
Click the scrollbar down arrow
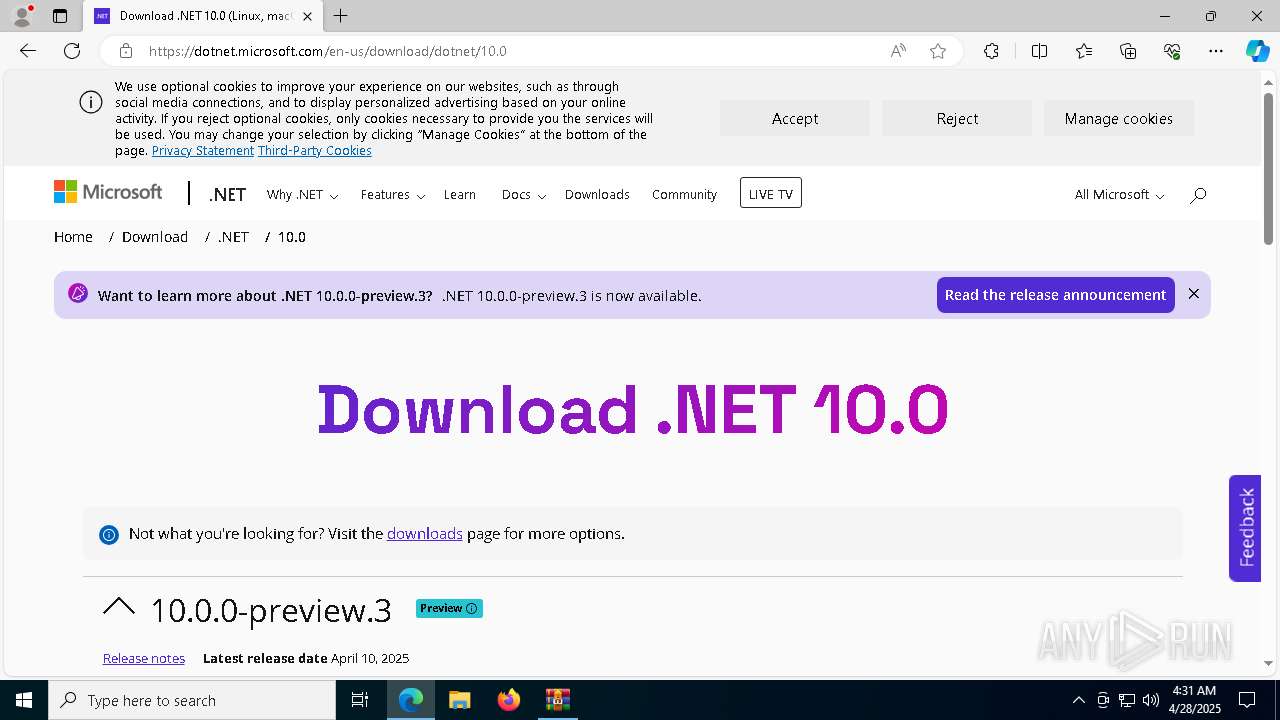(x=1268, y=663)
